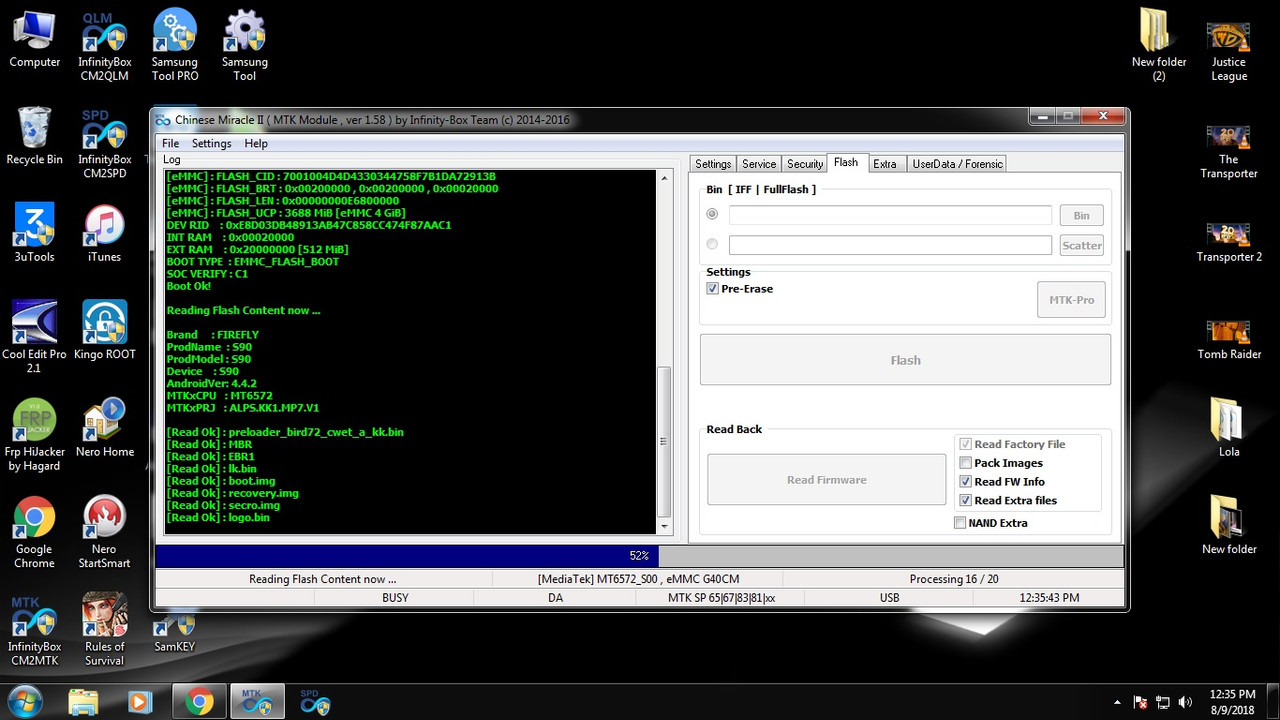Open File Explorer from taskbar

tap(84, 702)
